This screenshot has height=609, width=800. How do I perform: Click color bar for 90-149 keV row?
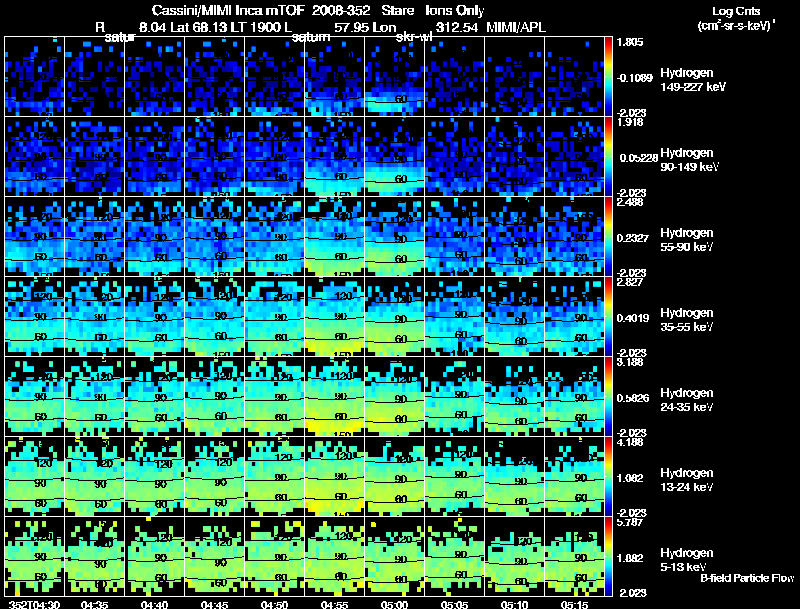[608, 157]
